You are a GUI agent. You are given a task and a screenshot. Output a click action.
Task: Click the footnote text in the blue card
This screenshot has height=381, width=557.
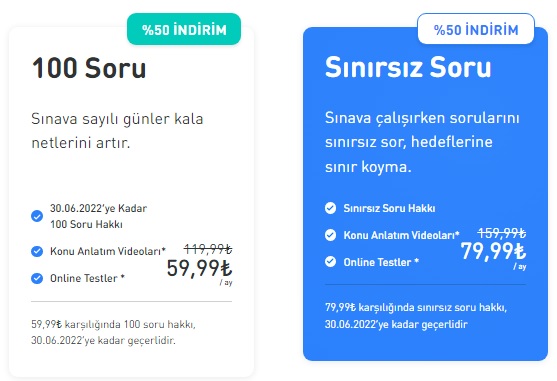click(416, 316)
